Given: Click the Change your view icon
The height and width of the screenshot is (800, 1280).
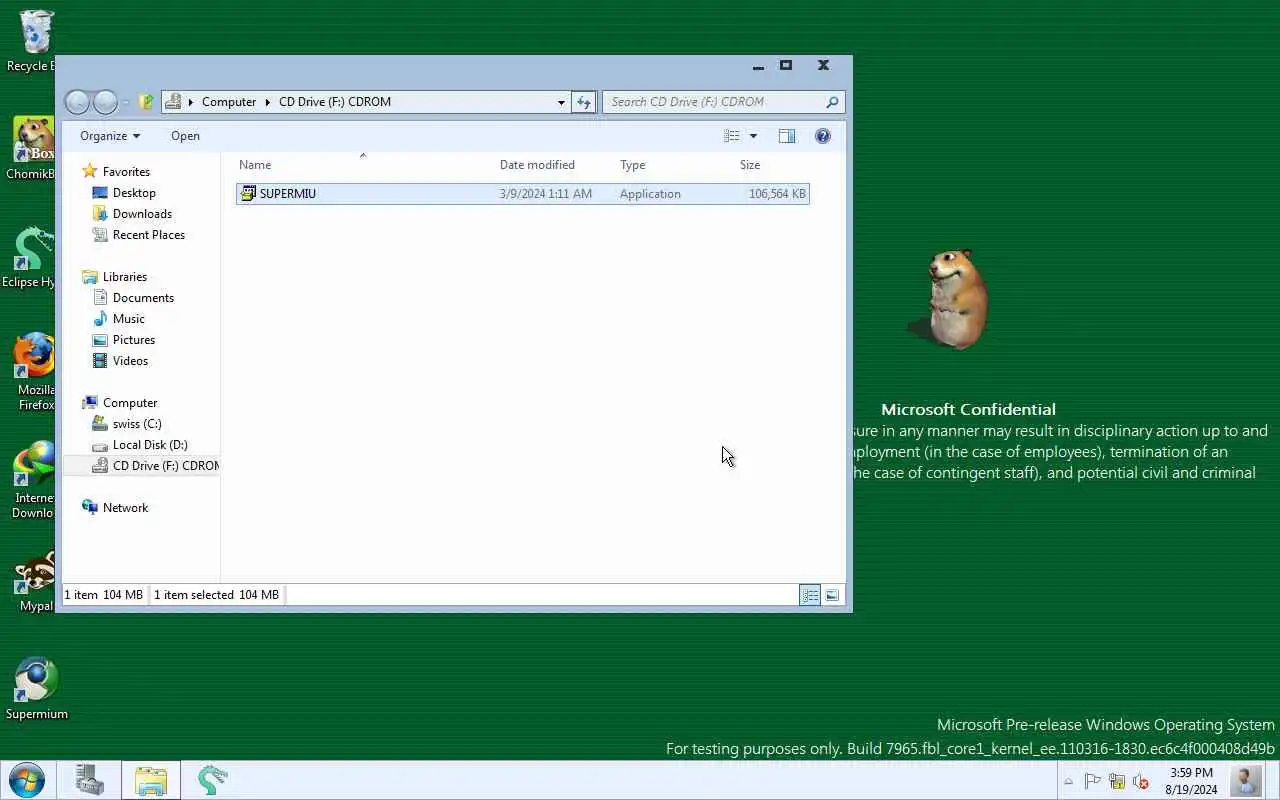Looking at the screenshot, I should click(732, 136).
